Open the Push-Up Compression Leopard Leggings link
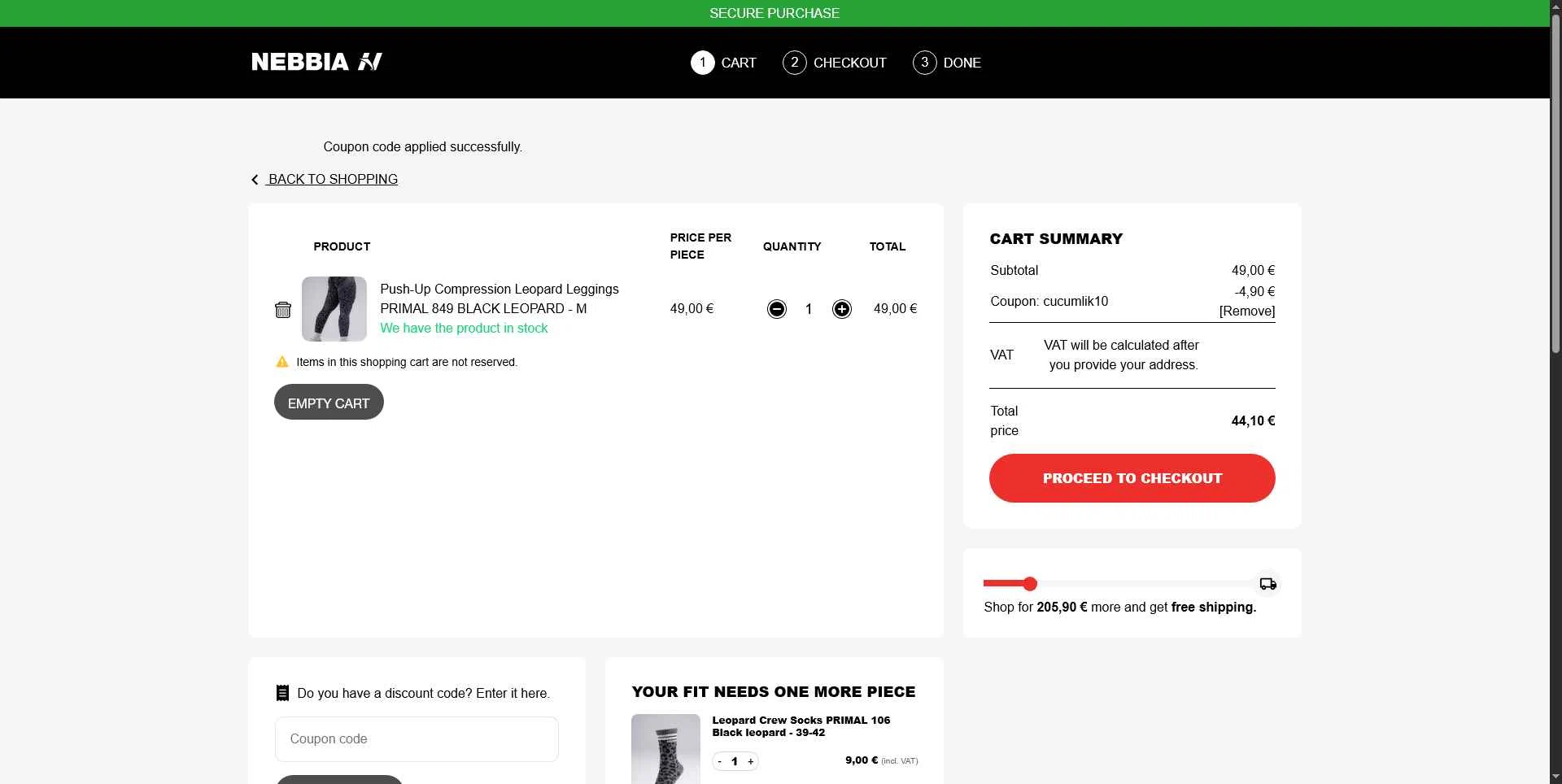The image size is (1562, 784). (500, 298)
